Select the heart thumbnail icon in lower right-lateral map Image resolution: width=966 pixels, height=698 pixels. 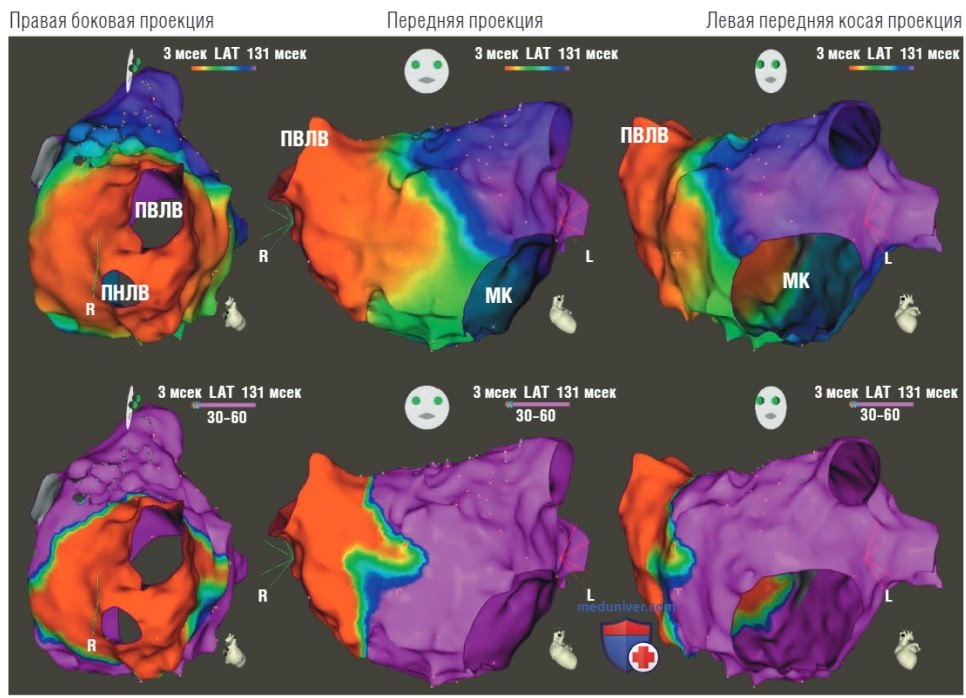[x=234, y=650]
